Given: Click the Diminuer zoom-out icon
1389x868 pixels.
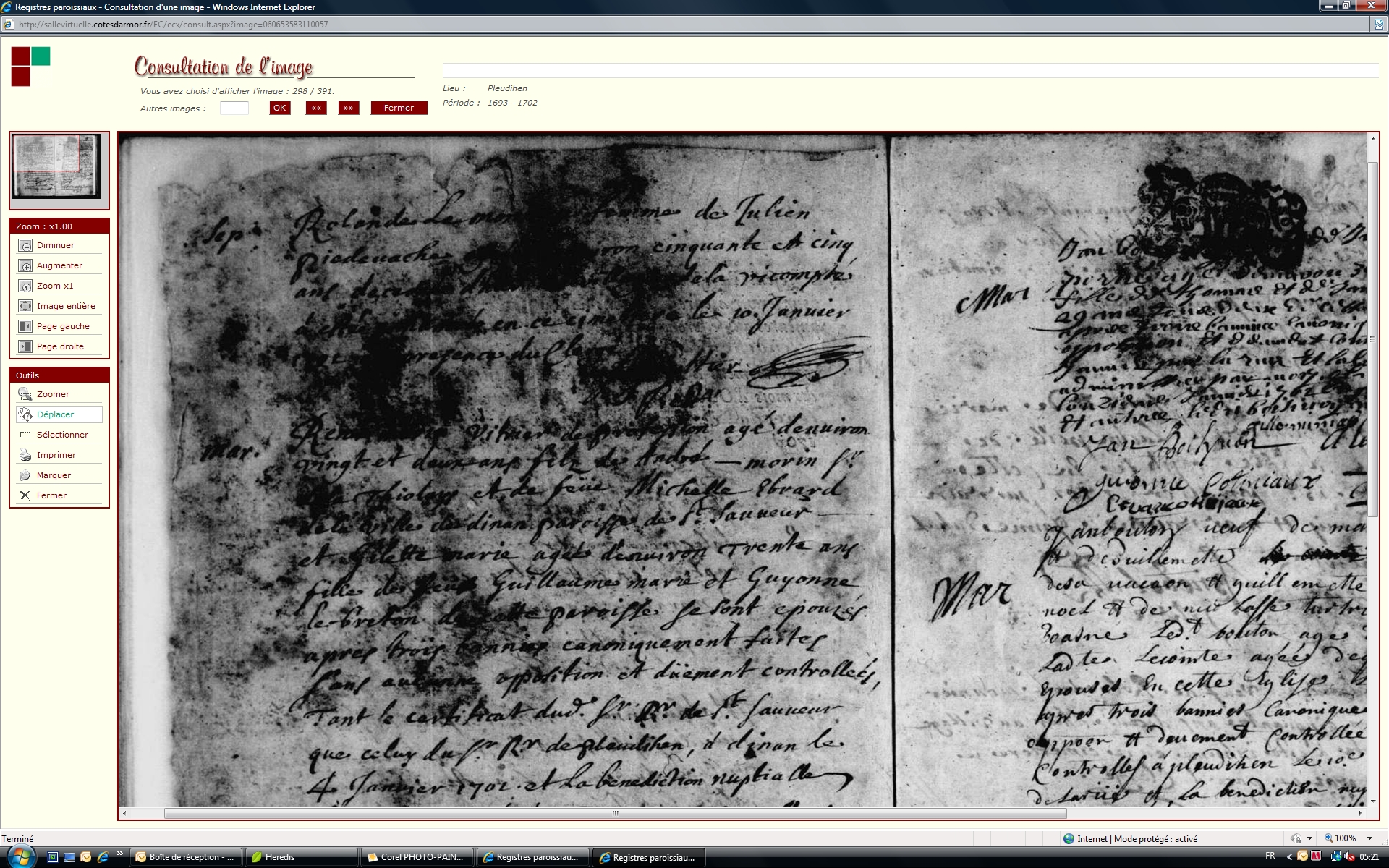Looking at the screenshot, I should (25, 246).
